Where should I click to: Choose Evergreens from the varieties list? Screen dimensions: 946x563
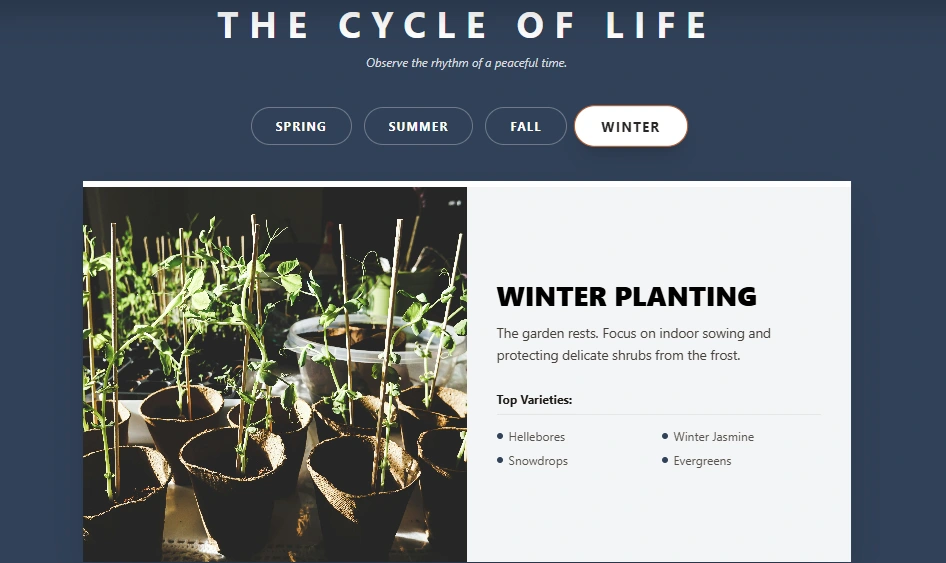pos(702,461)
